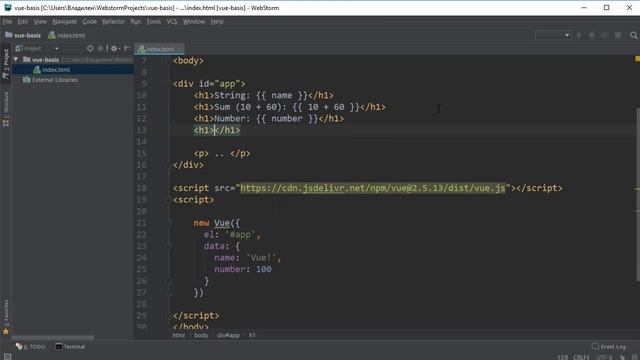640x360 pixels.
Task: Open the Help menu
Action: (217, 22)
